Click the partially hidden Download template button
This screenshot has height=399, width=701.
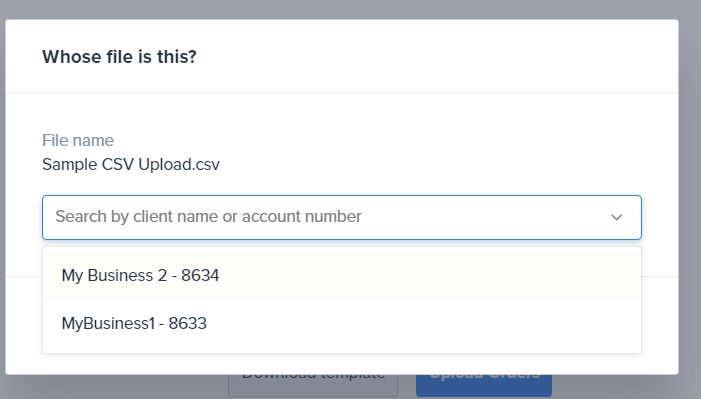(x=313, y=386)
